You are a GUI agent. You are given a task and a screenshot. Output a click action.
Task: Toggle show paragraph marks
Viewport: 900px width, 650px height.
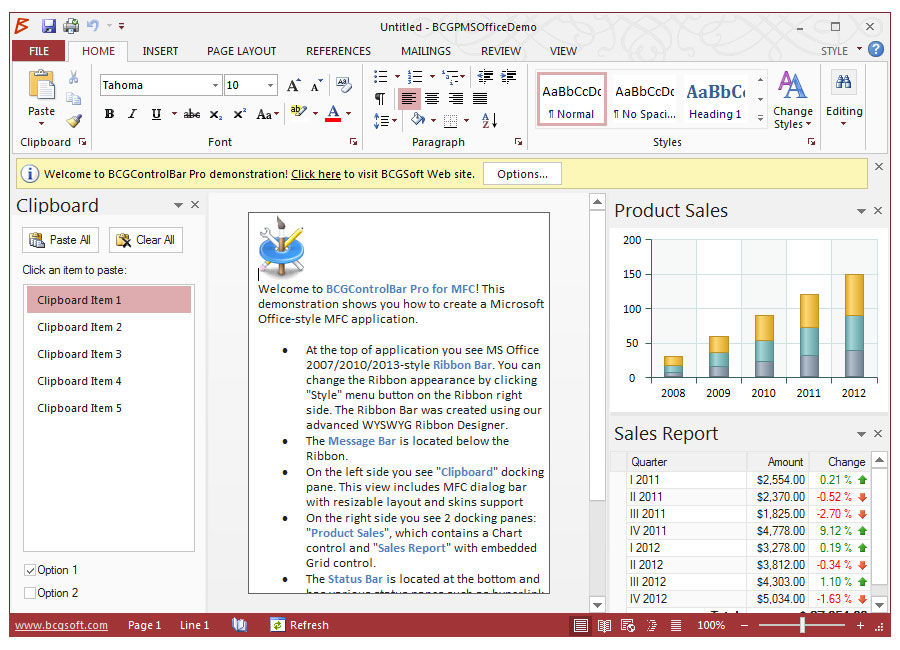380,99
